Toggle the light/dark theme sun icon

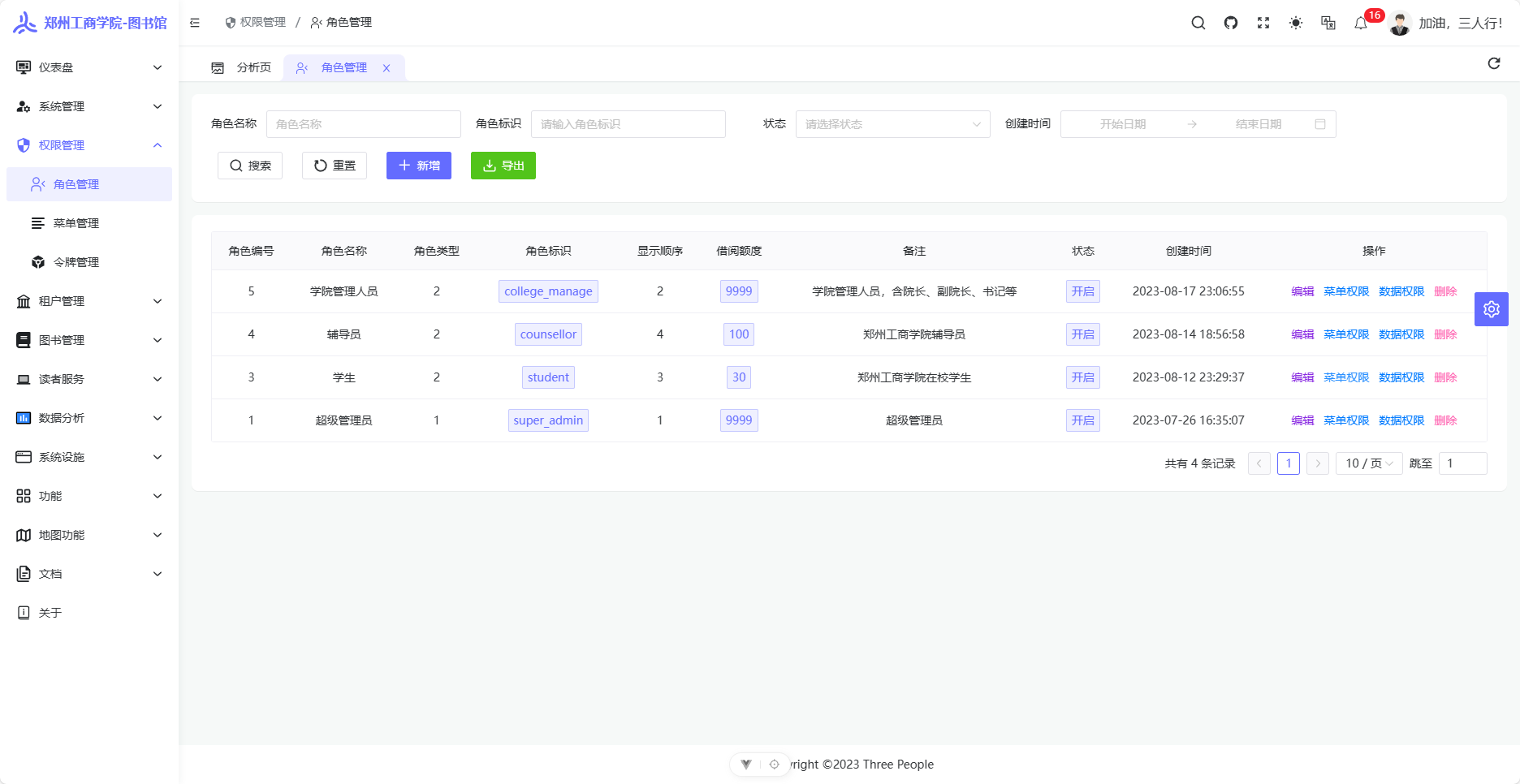tap(1296, 23)
